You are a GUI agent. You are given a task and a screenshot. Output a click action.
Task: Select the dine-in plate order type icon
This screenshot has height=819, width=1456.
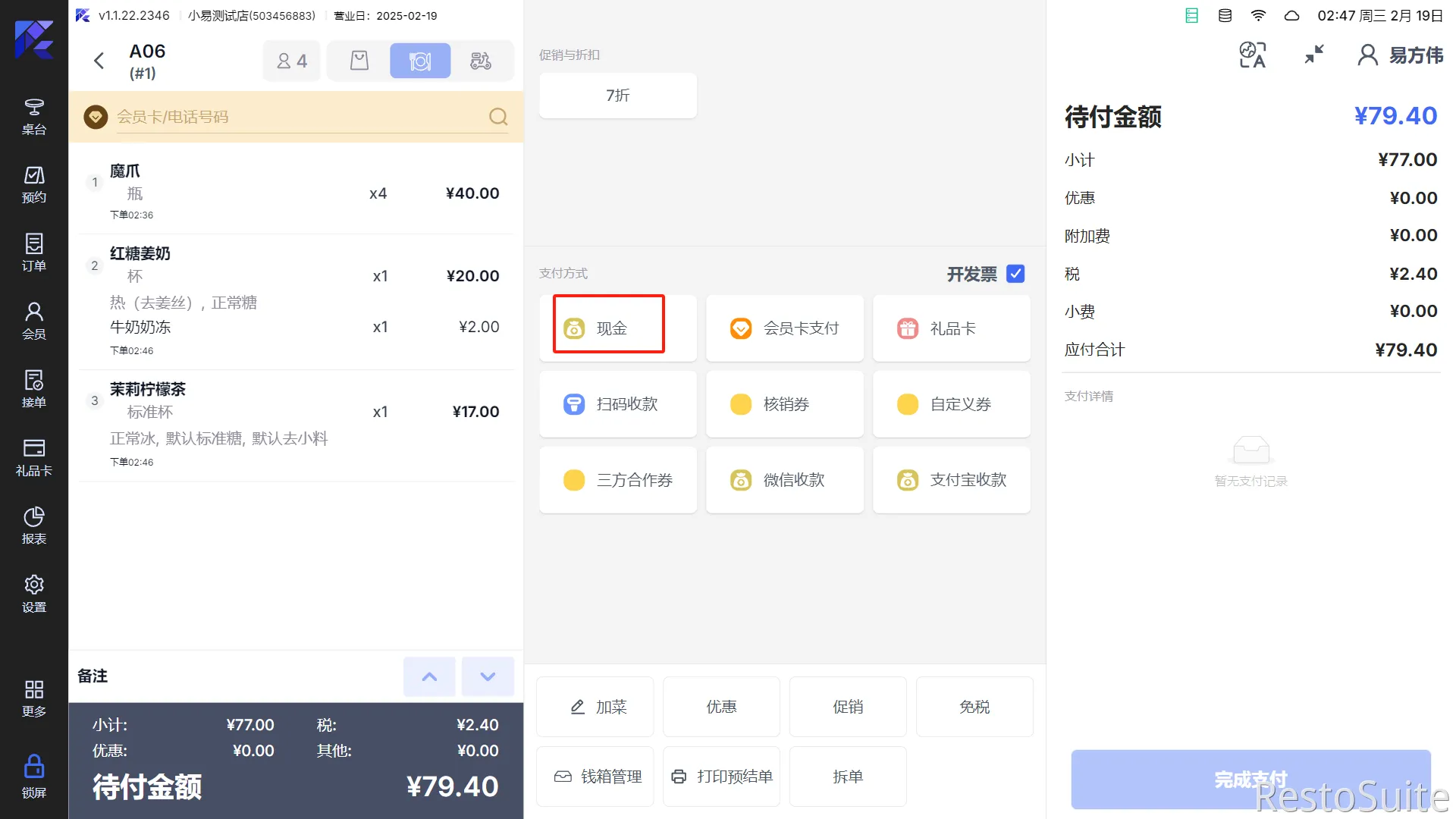click(x=420, y=61)
